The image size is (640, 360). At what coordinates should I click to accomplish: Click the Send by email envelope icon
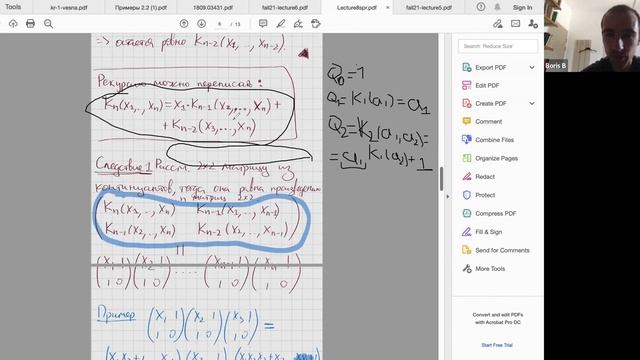click(x=516, y=24)
